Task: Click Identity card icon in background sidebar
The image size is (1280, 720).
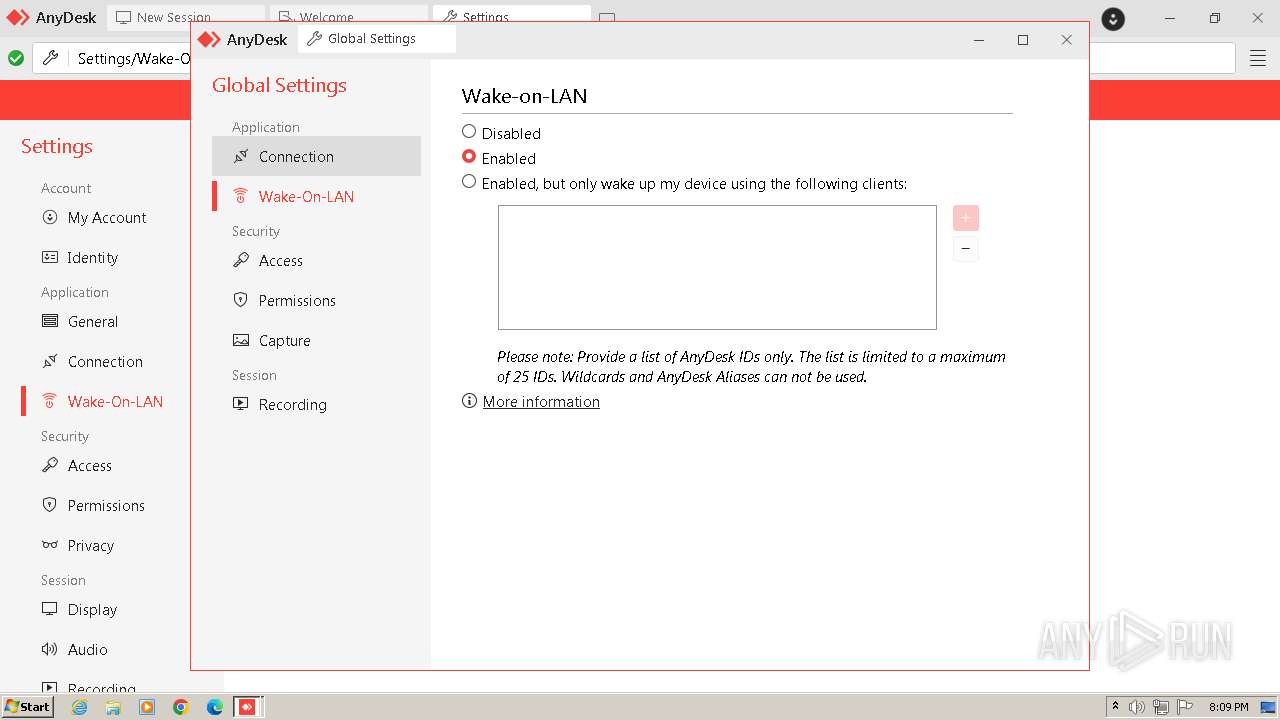Action: coord(50,257)
